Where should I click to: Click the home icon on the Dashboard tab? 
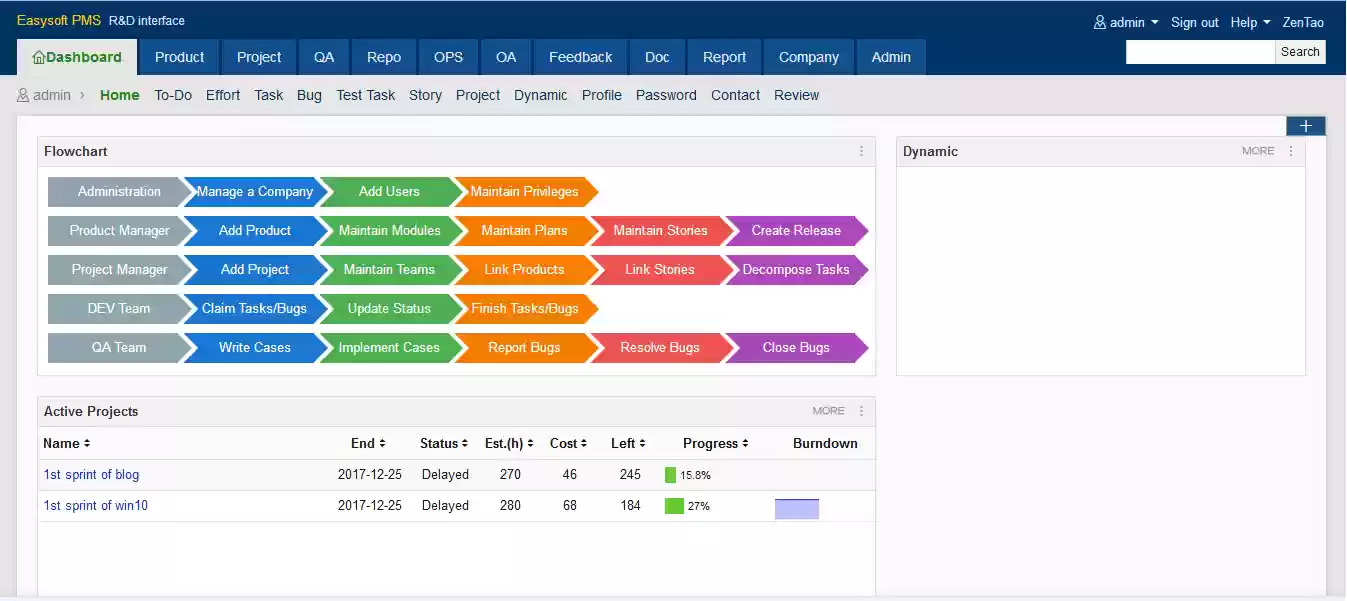point(39,57)
